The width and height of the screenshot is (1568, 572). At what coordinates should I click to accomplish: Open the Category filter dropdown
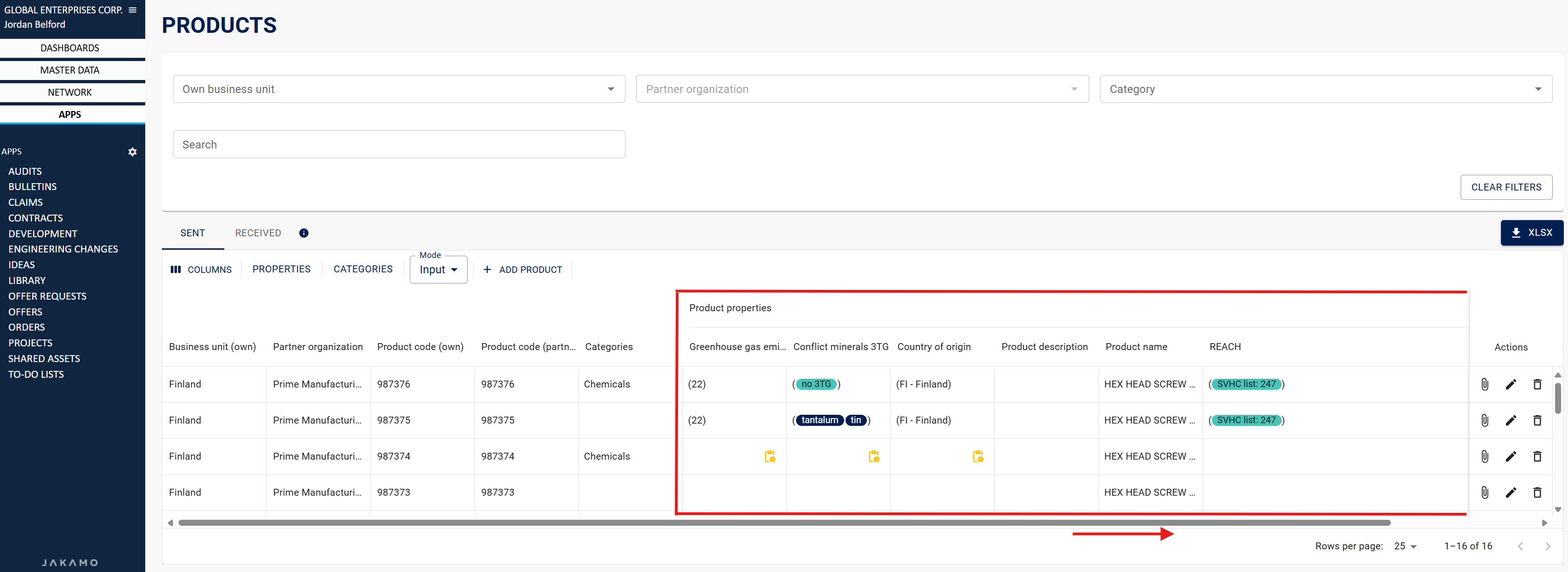click(x=1325, y=89)
